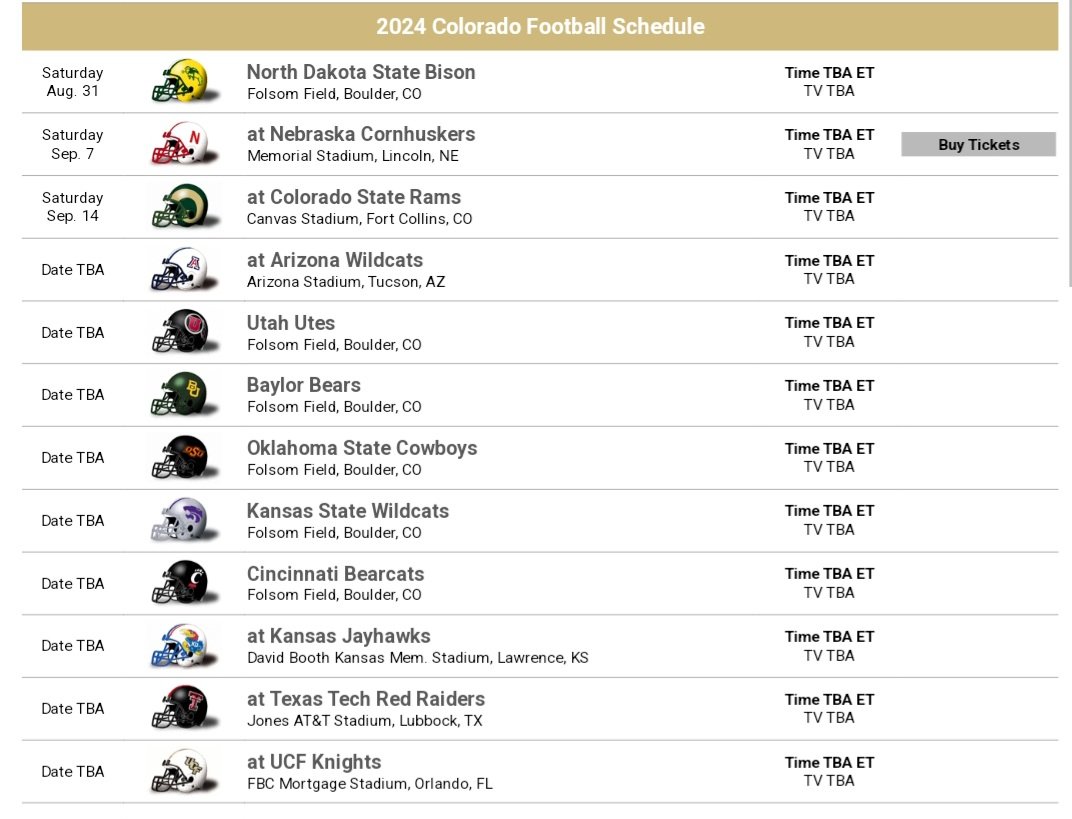Click the at Colorado State Rams link

point(353,197)
